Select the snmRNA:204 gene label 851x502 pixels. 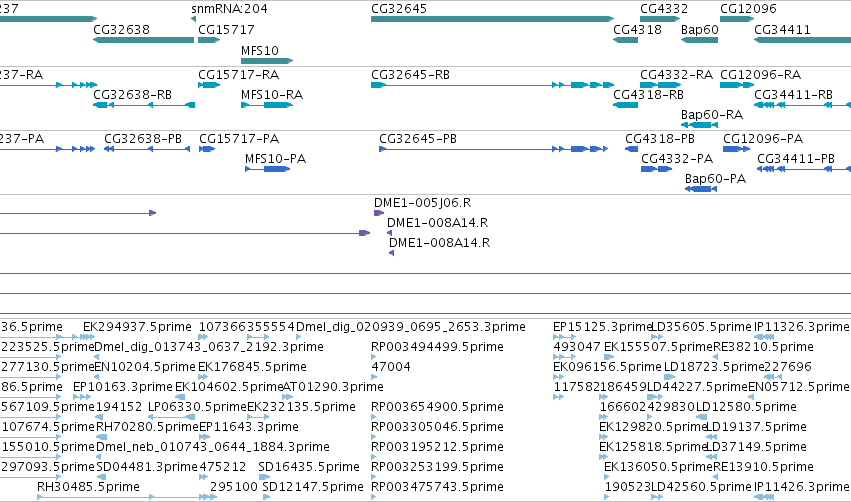click(x=229, y=9)
